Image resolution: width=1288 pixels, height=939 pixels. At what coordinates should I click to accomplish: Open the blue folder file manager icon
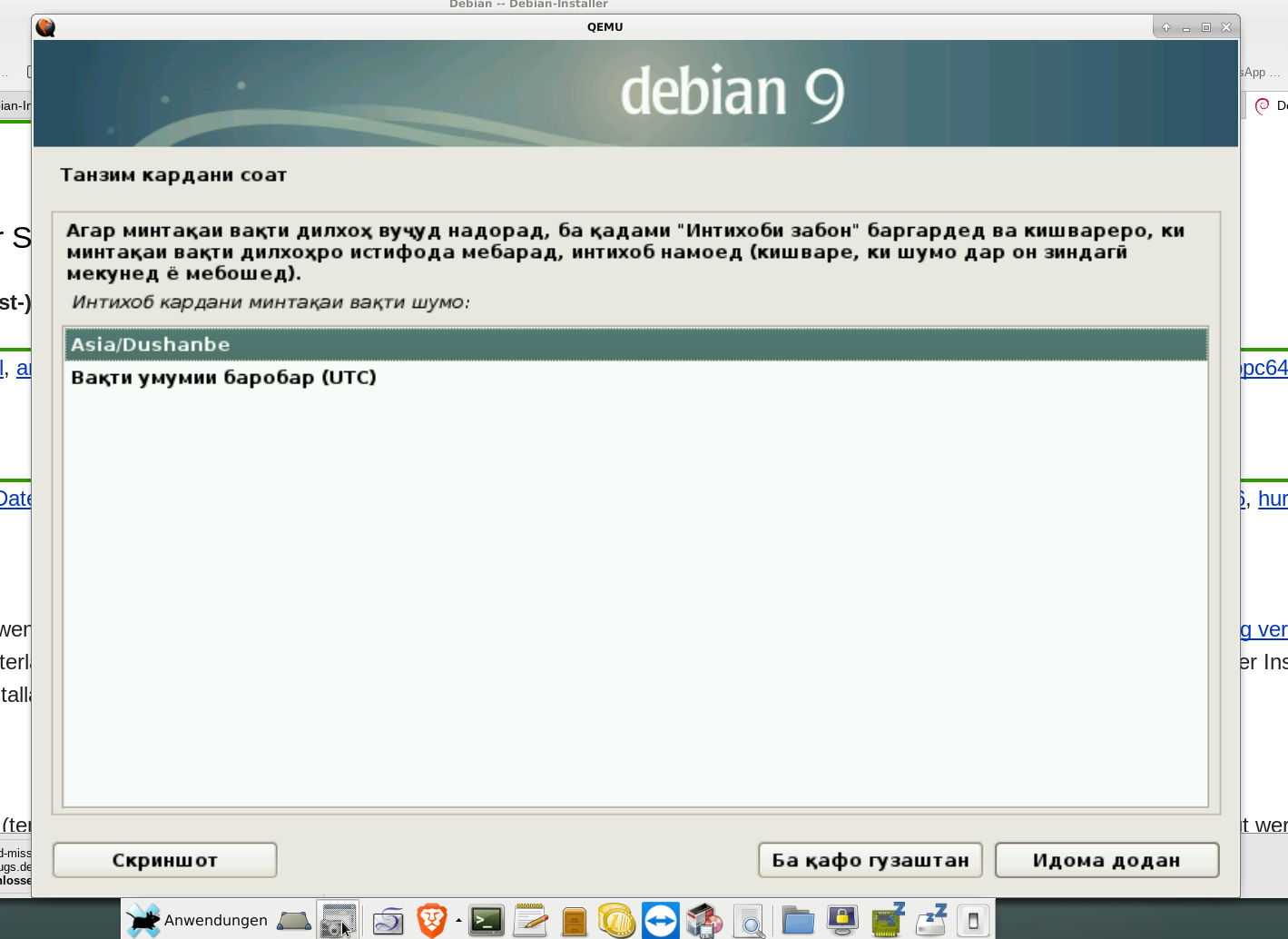[x=798, y=921]
